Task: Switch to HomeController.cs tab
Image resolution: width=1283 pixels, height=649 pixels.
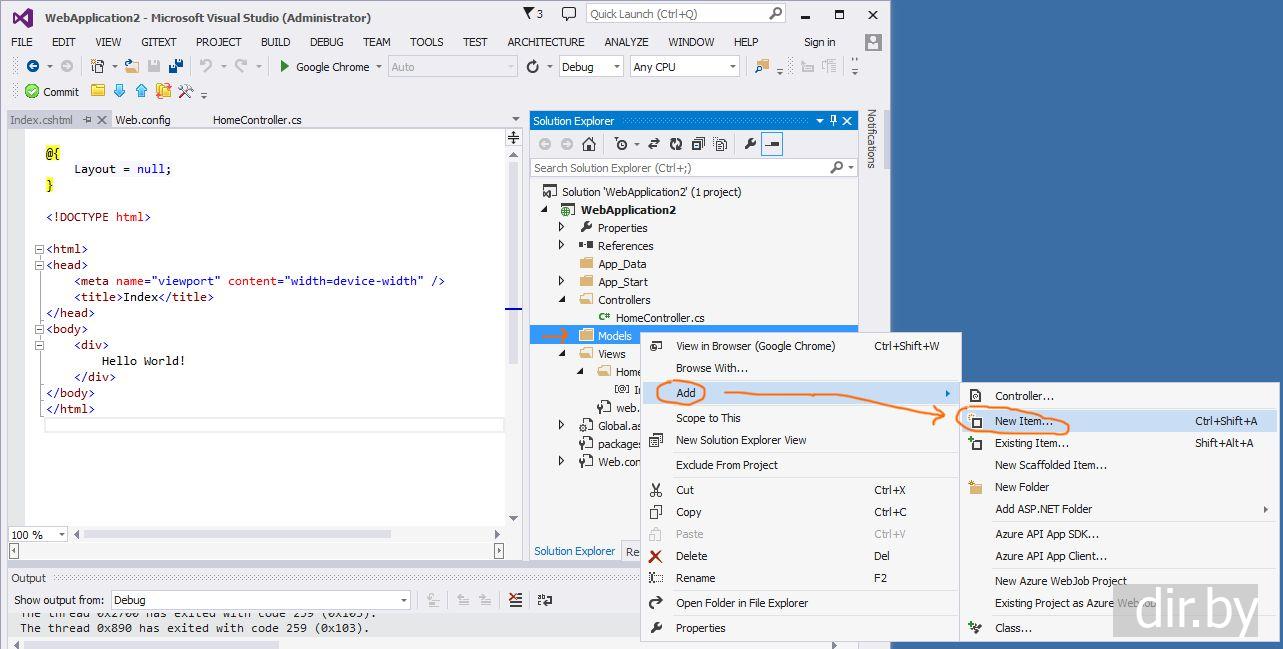Action: click(x=257, y=120)
